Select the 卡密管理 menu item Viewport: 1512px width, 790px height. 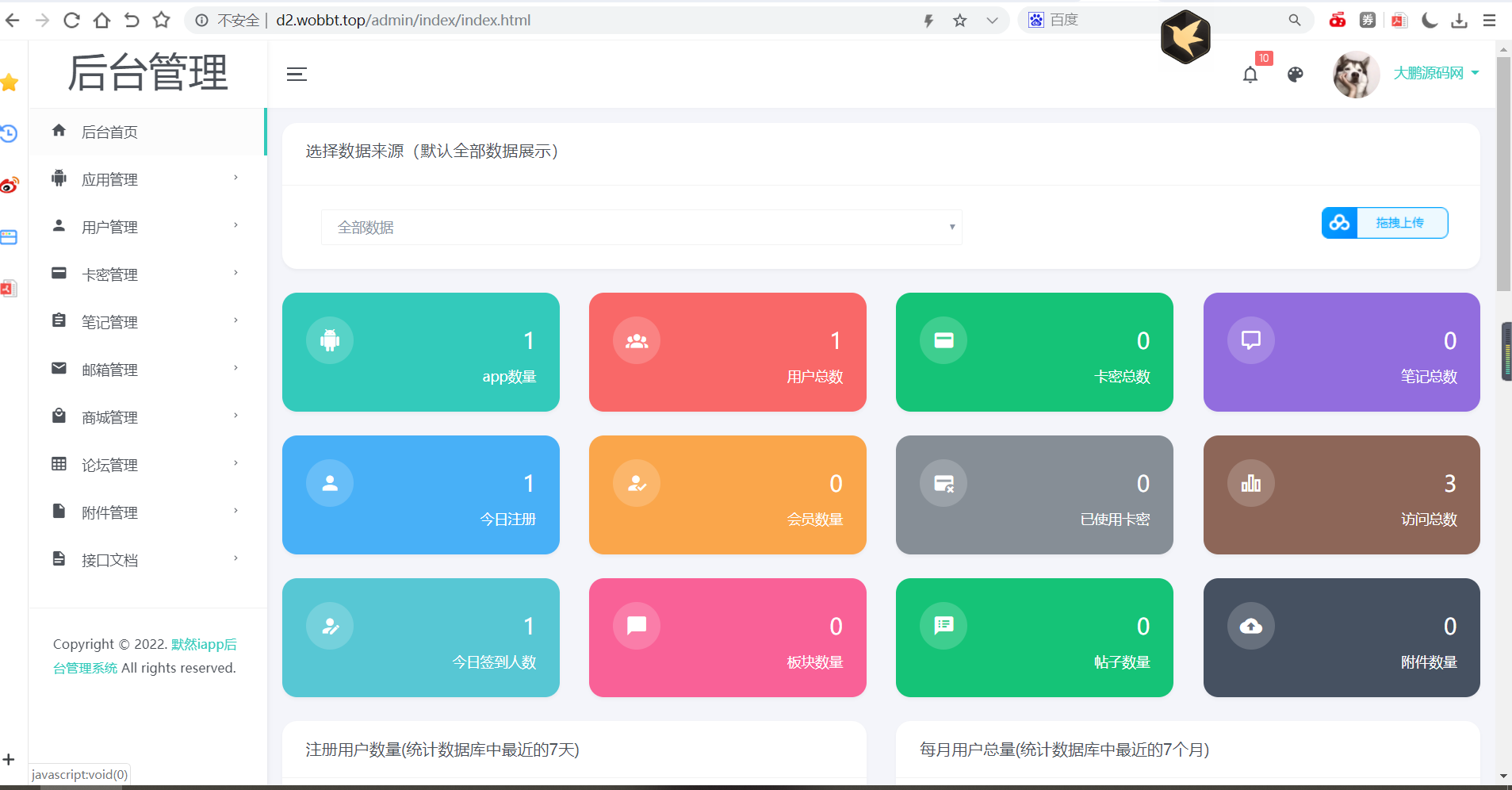pyautogui.click(x=109, y=274)
